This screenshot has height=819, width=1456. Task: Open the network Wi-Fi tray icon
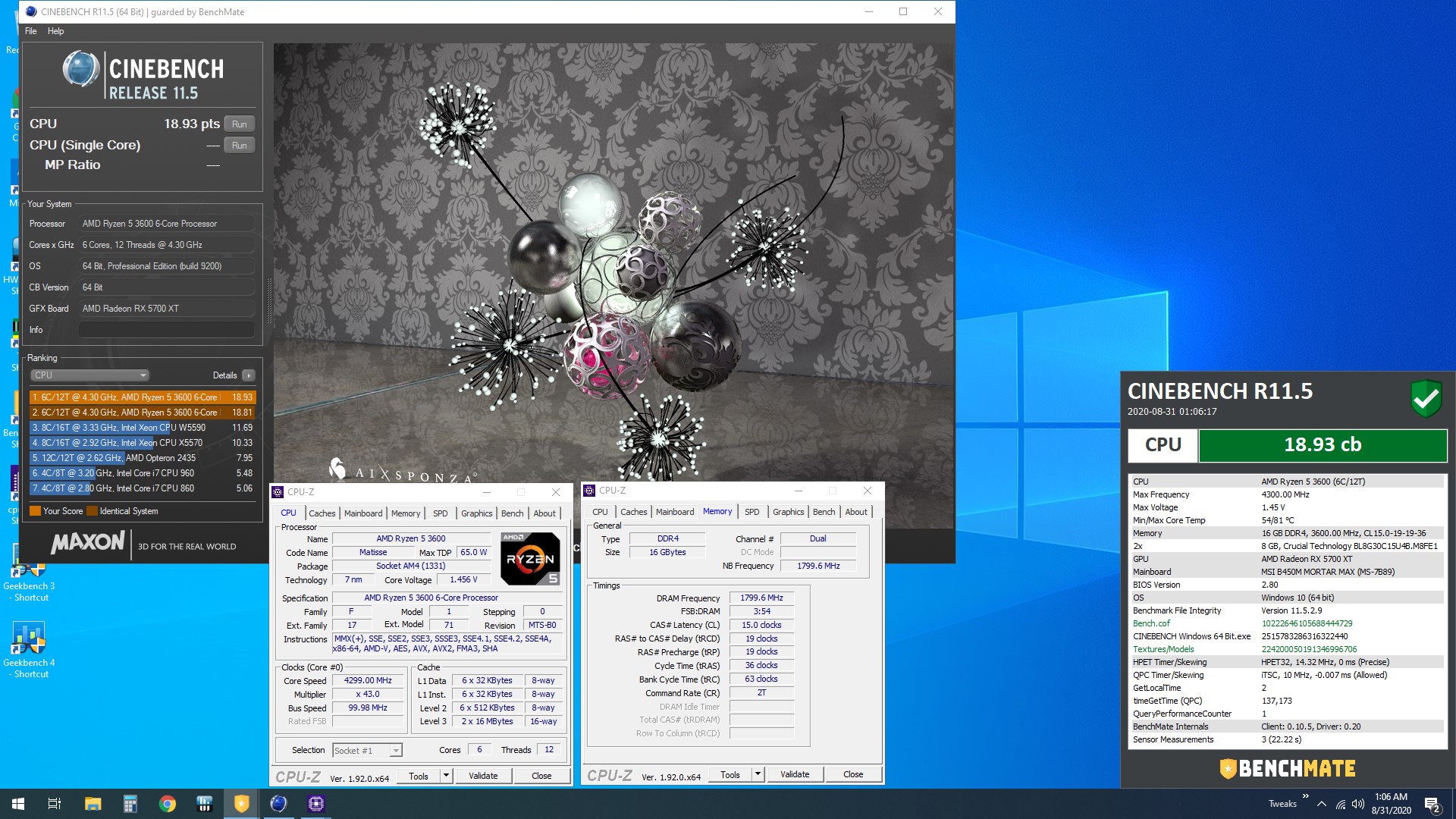[1341, 804]
